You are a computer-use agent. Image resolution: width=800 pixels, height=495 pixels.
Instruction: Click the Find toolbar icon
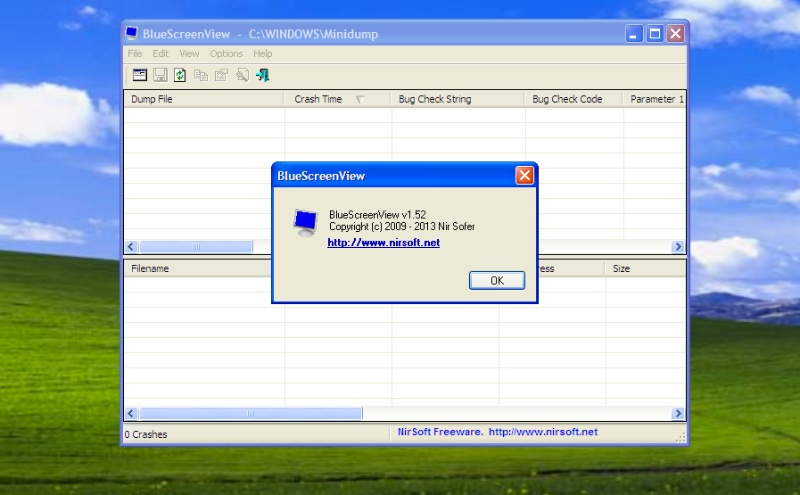click(242, 75)
